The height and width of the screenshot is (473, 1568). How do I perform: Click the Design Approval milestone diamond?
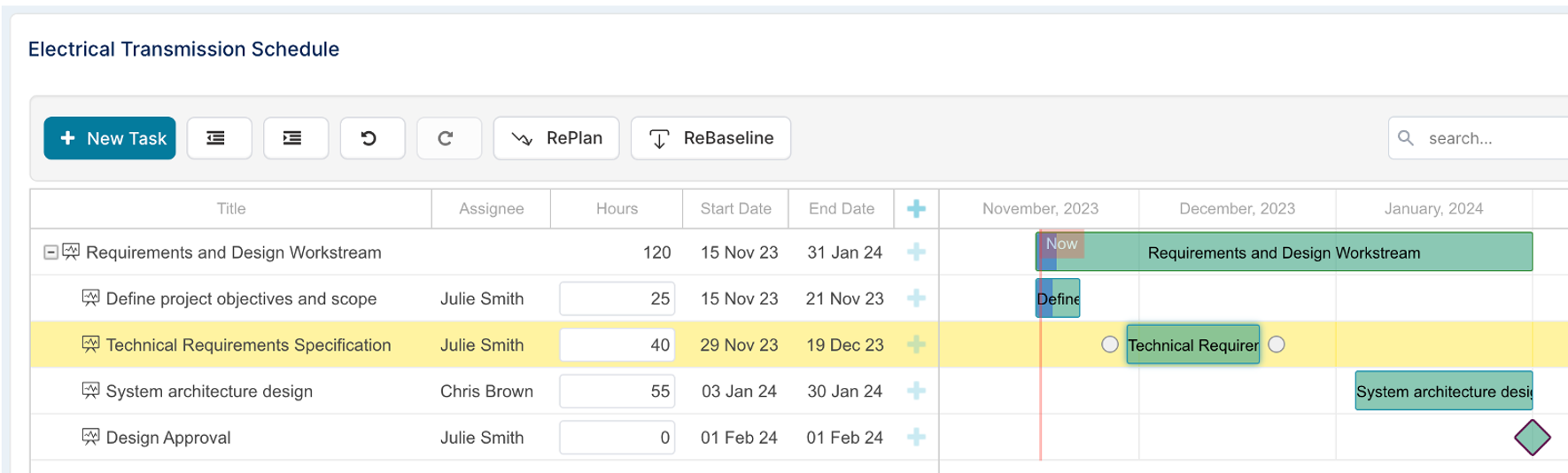pos(1532,438)
